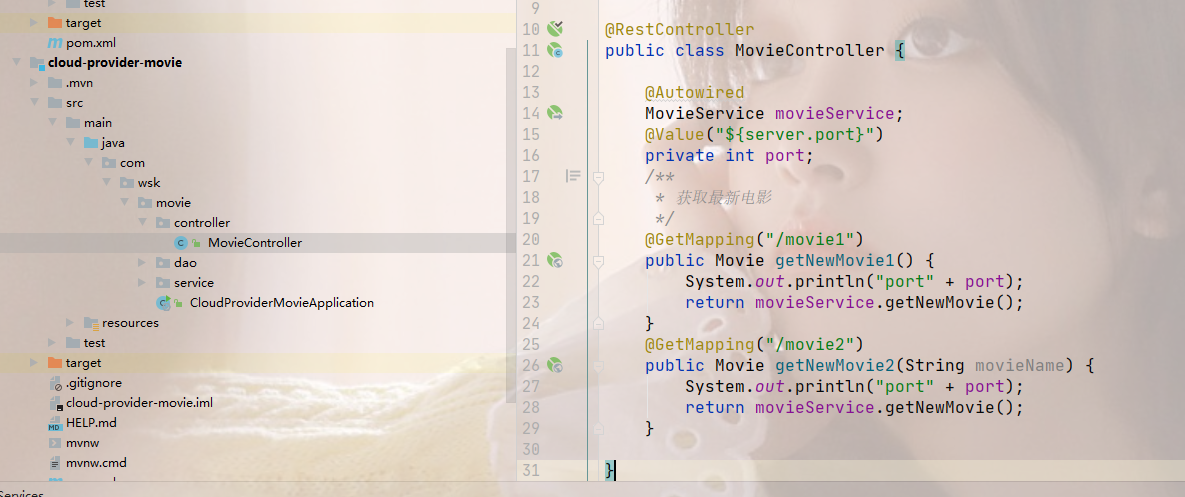Collapse the com package

[88, 163]
